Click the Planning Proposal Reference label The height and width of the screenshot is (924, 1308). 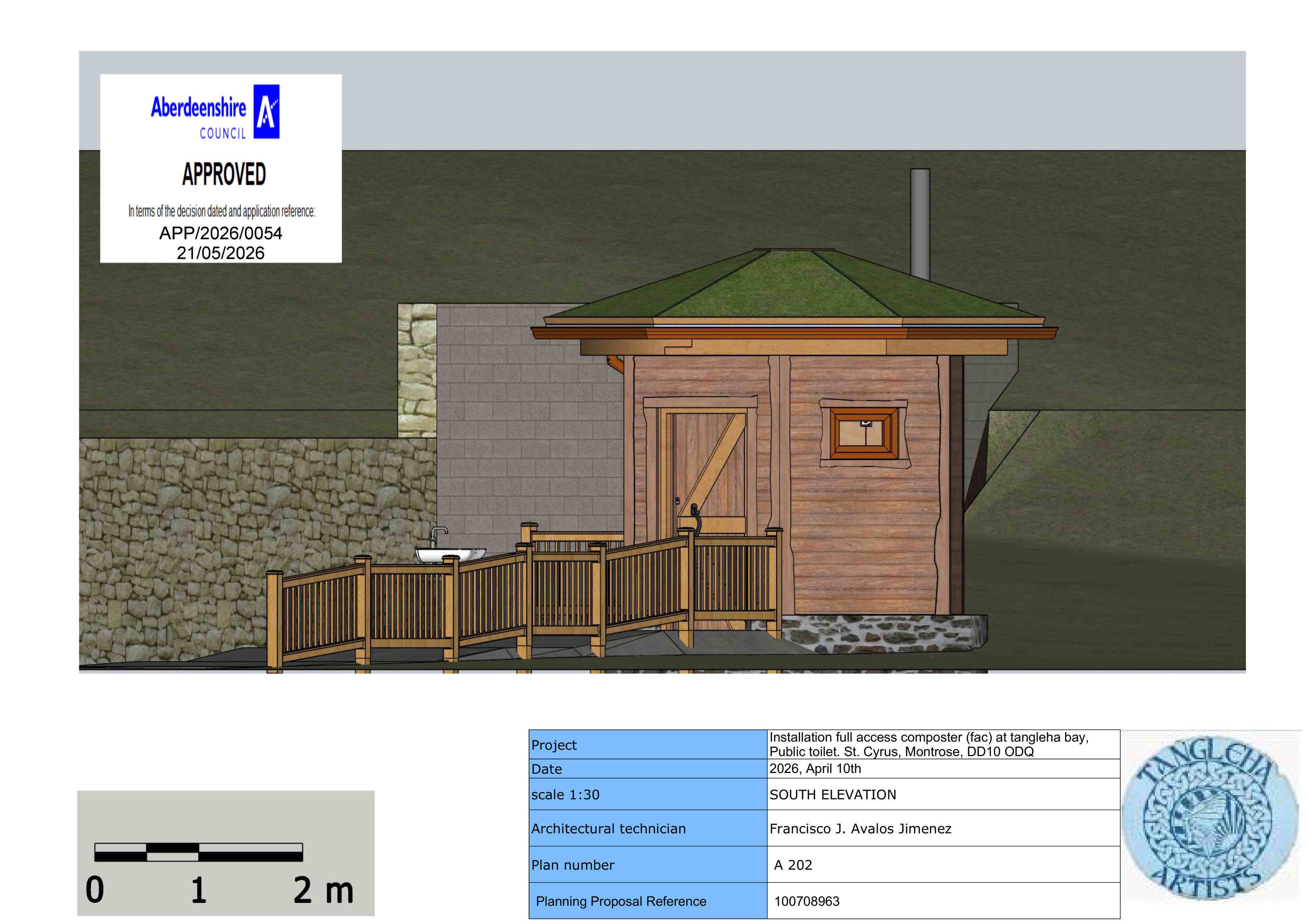[x=621, y=902]
